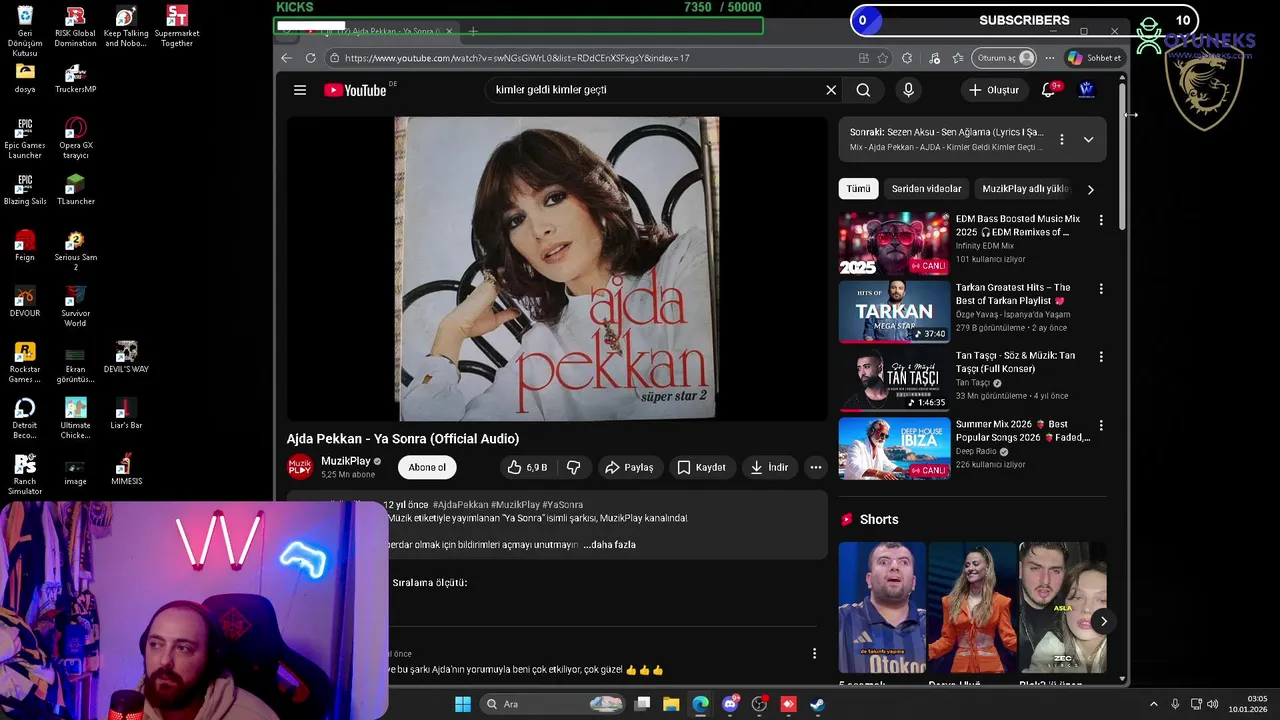Viewport: 1280px width, 720px height.
Task: Run search with the magnifier button
Action: point(863,90)
